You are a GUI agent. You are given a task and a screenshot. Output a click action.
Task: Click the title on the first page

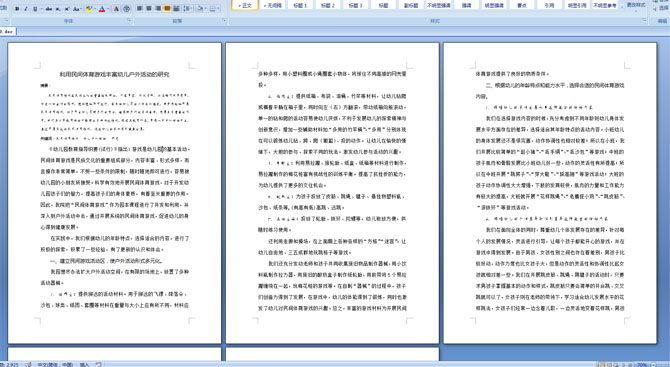tap(115, 74)
